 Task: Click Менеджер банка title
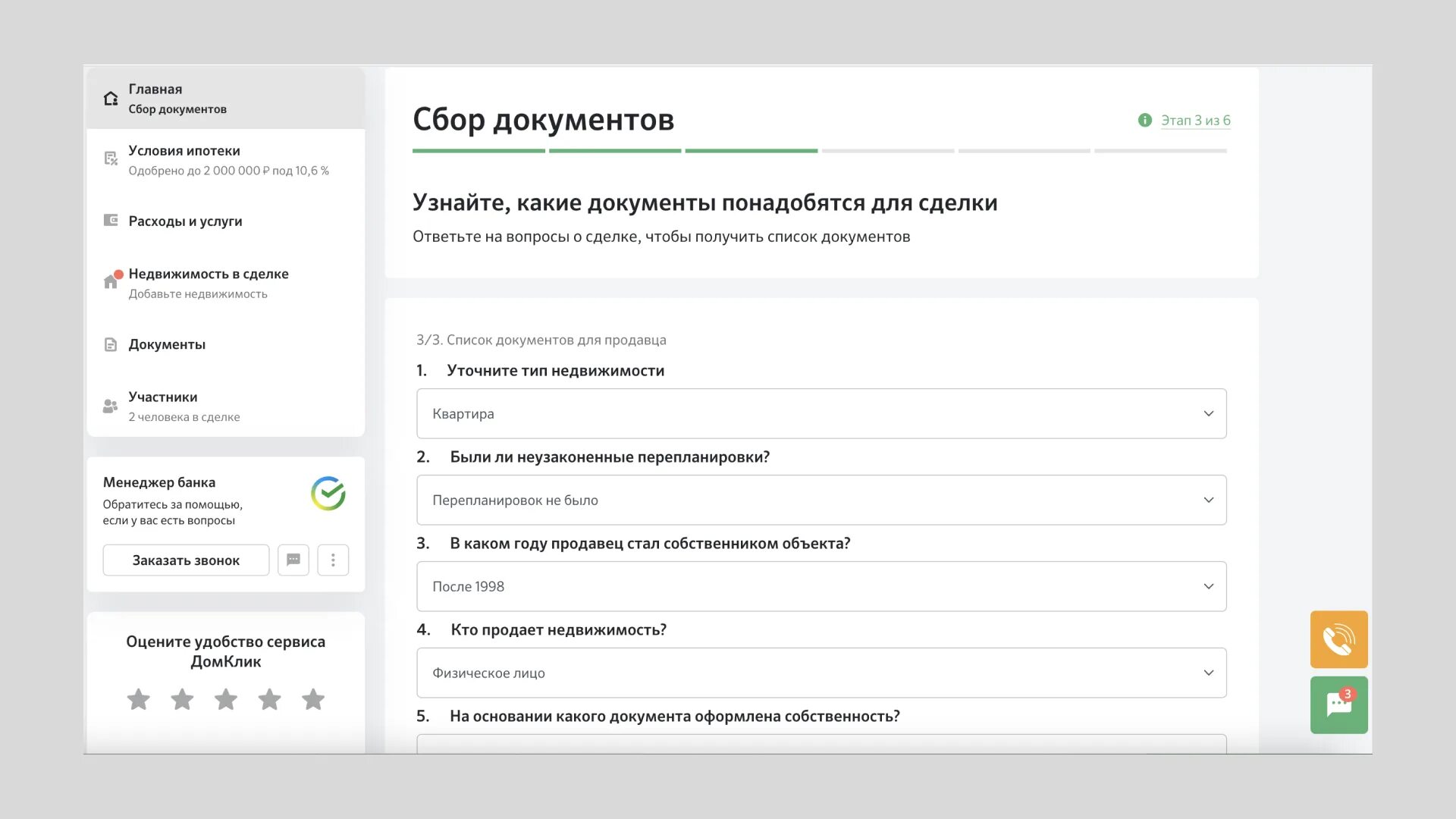click(159, 482)
